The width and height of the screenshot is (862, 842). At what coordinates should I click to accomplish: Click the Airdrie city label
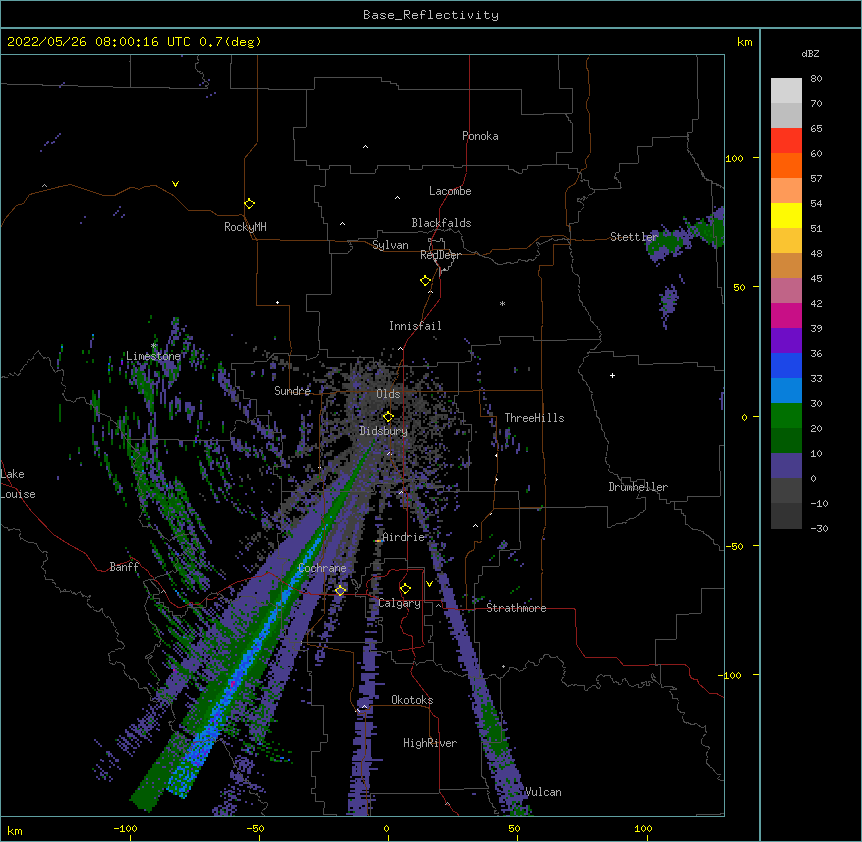(x=403, y=537)
